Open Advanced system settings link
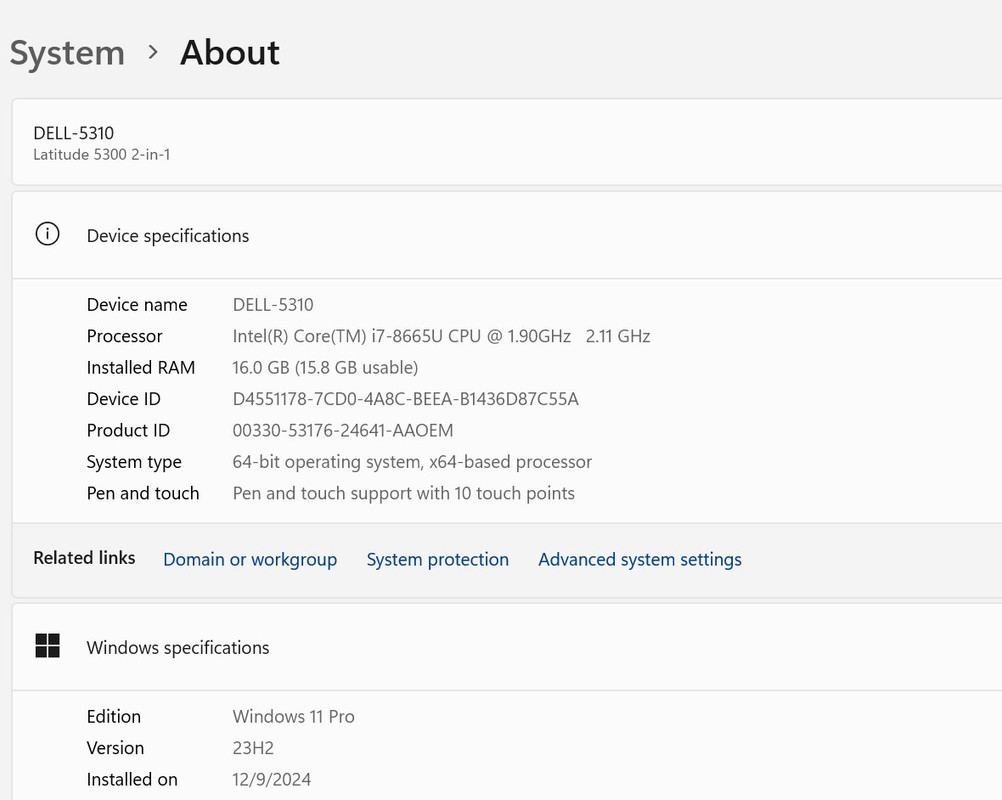Viewport: 1002px width, 800px height. tap(640, 559)
